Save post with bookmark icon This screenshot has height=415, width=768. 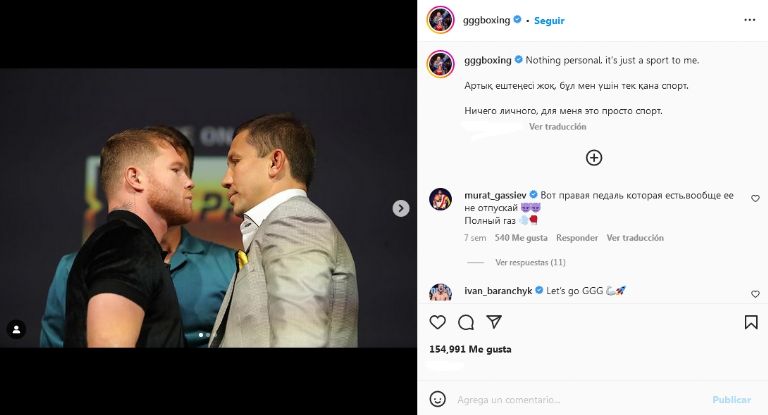[x=750, y=322]
